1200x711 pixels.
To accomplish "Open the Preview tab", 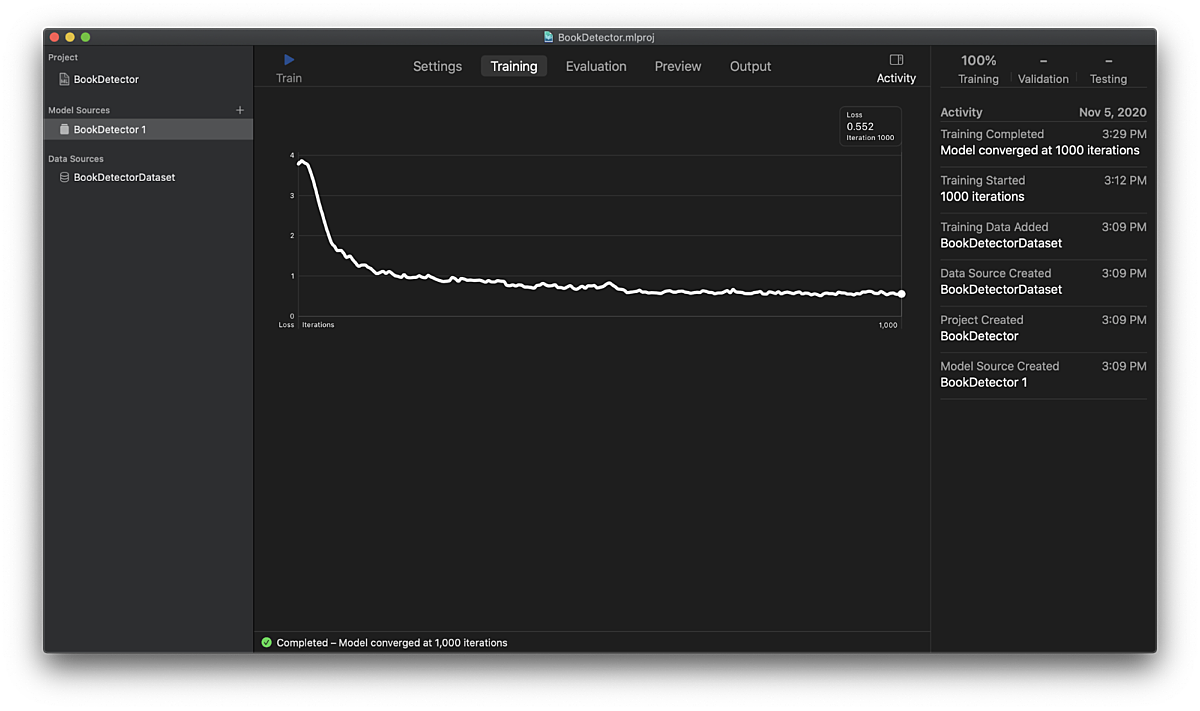I will (678, 66).
